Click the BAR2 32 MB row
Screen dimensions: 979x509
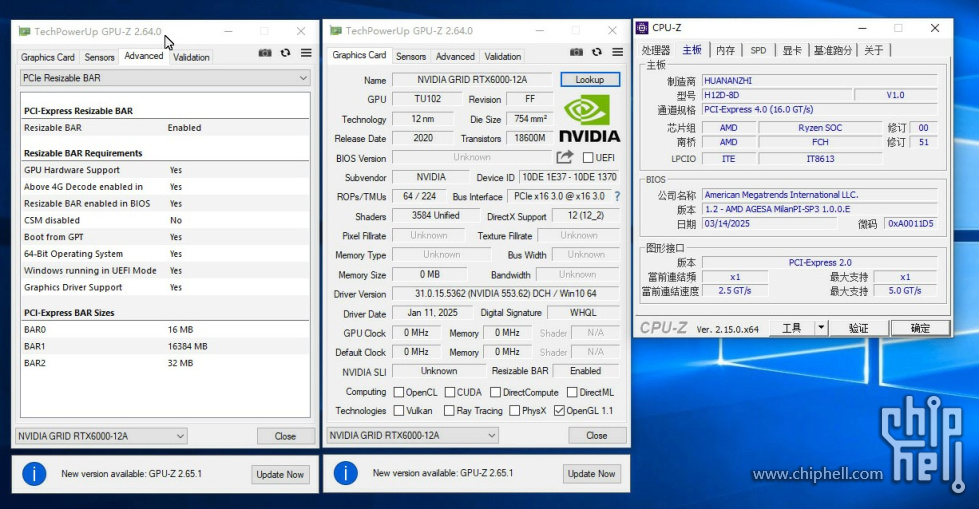(165, 363)
